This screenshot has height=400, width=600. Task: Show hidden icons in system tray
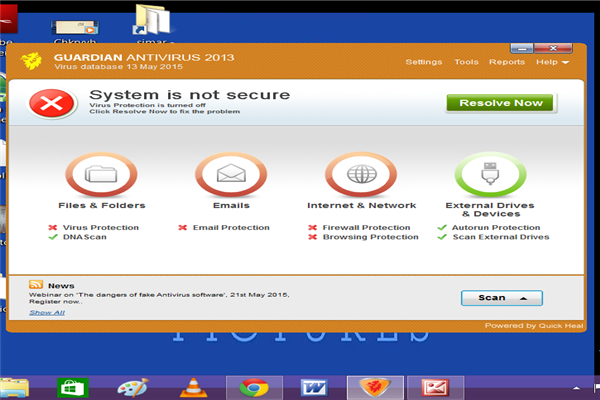(576, 389)
